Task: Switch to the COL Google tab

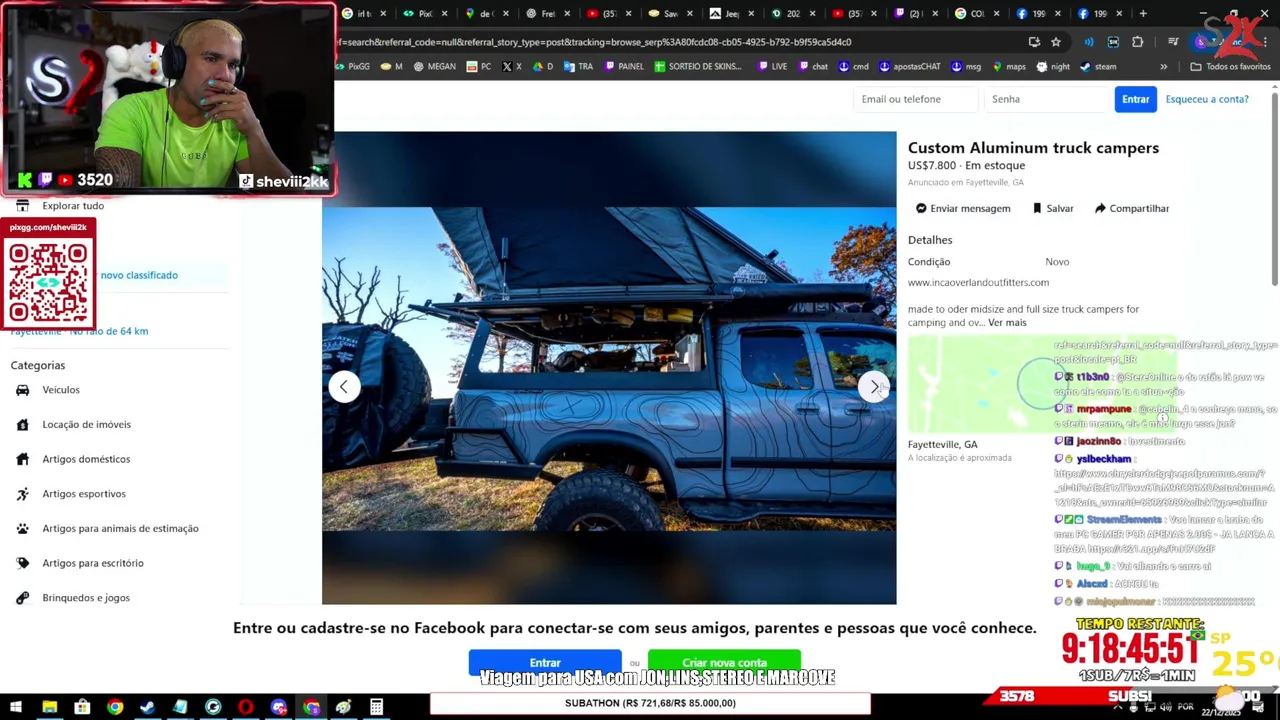Action: pos(977,13)
